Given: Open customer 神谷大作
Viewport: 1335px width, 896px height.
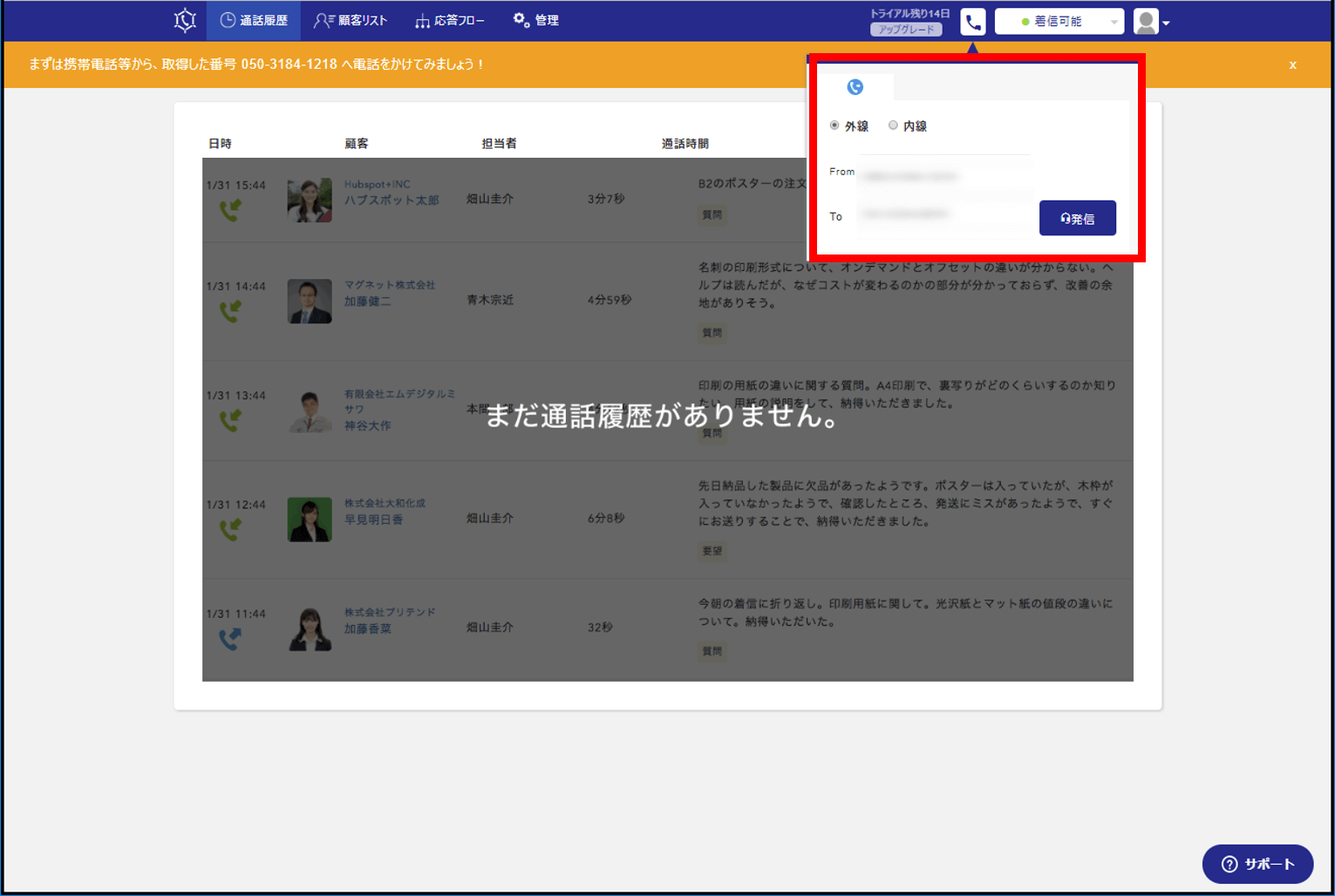Looking at the screenshot, I should 367,425.
